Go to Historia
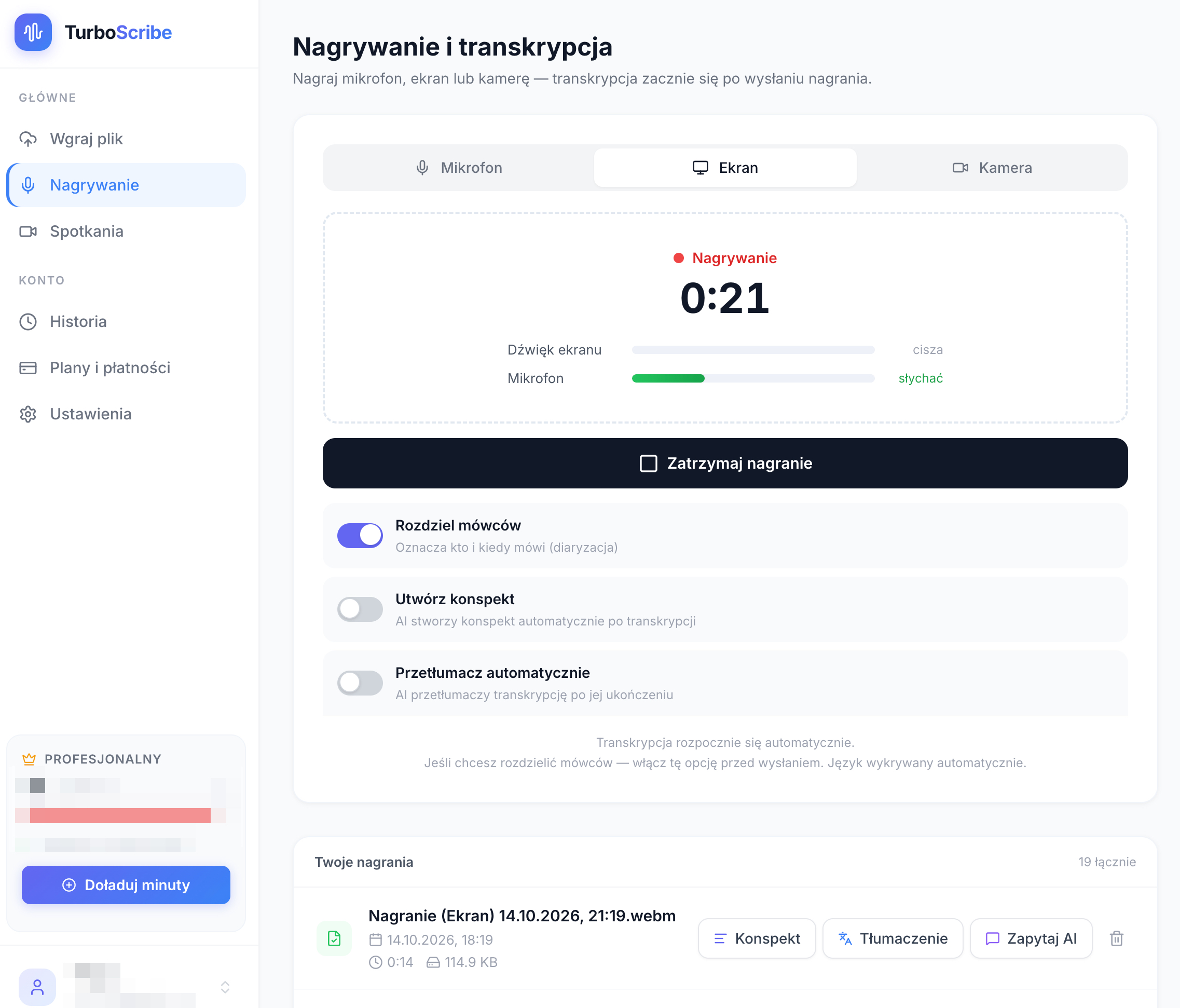1180x1008 pixels. tap(126, 322)
